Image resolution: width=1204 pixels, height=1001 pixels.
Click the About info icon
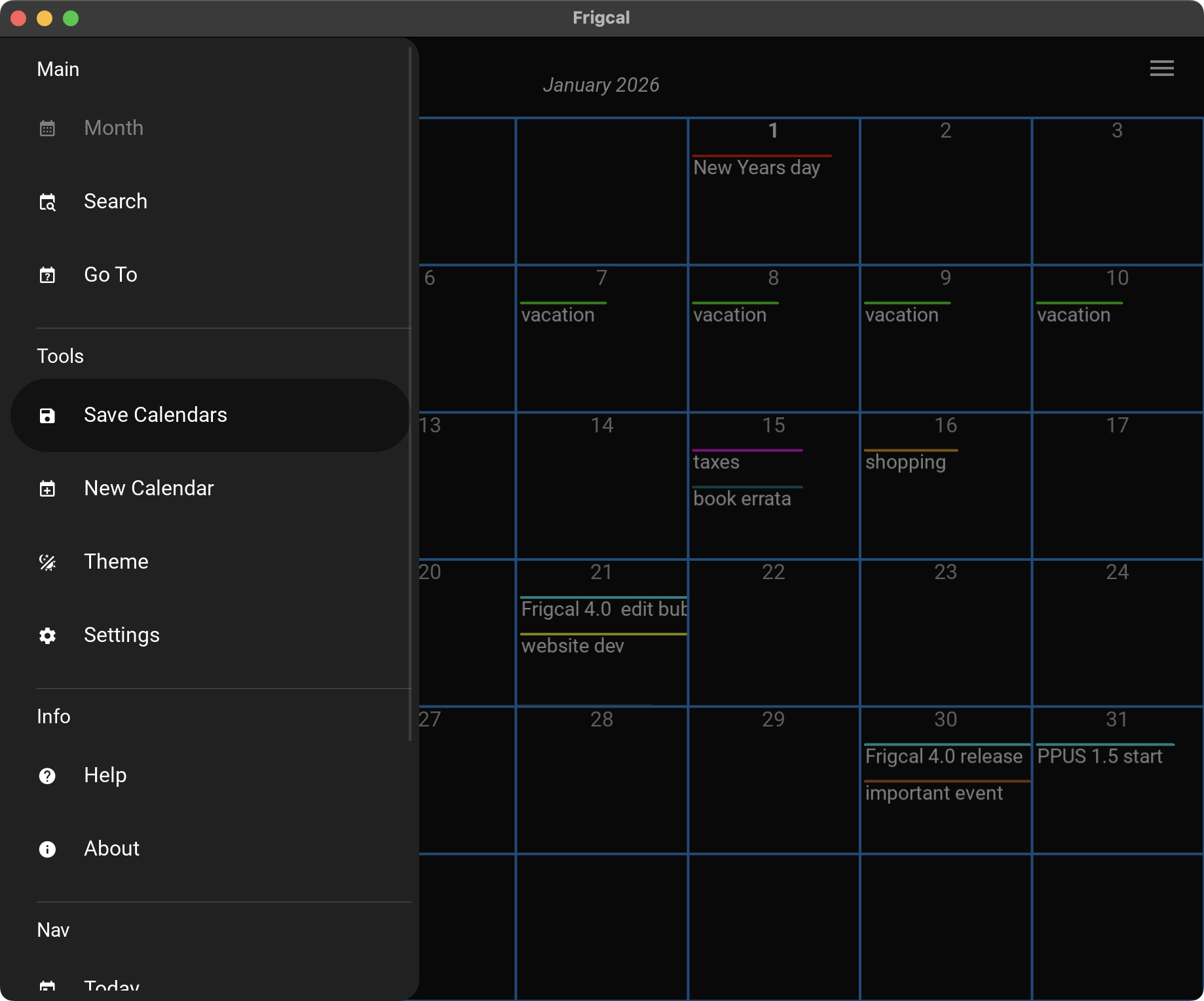coord(47,849)
